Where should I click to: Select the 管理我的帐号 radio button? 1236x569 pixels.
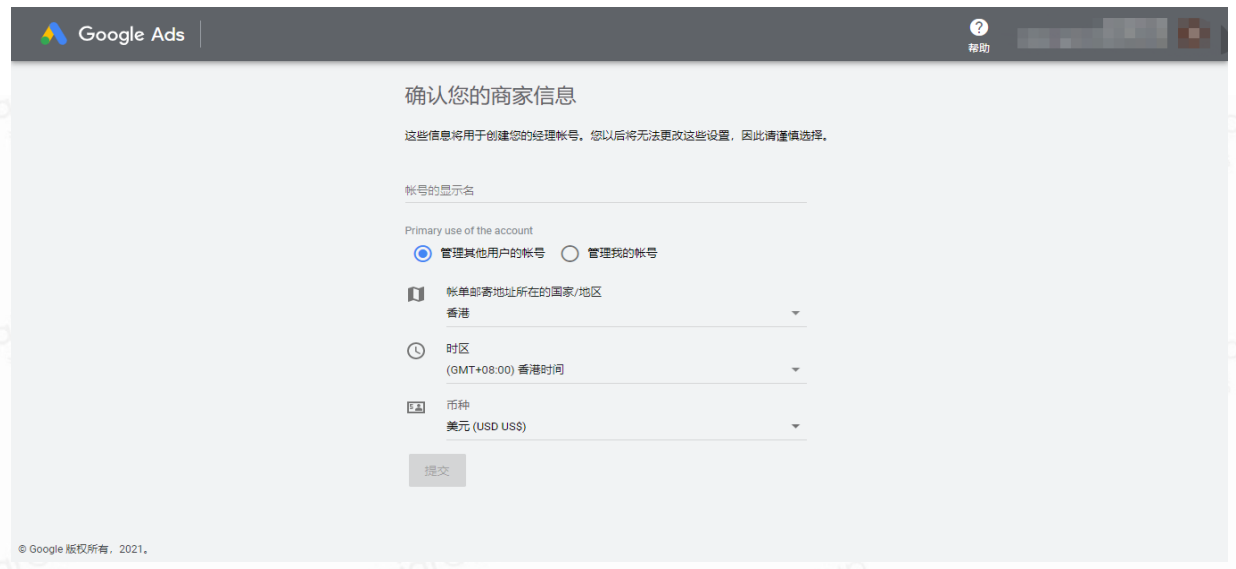point(570,254)
